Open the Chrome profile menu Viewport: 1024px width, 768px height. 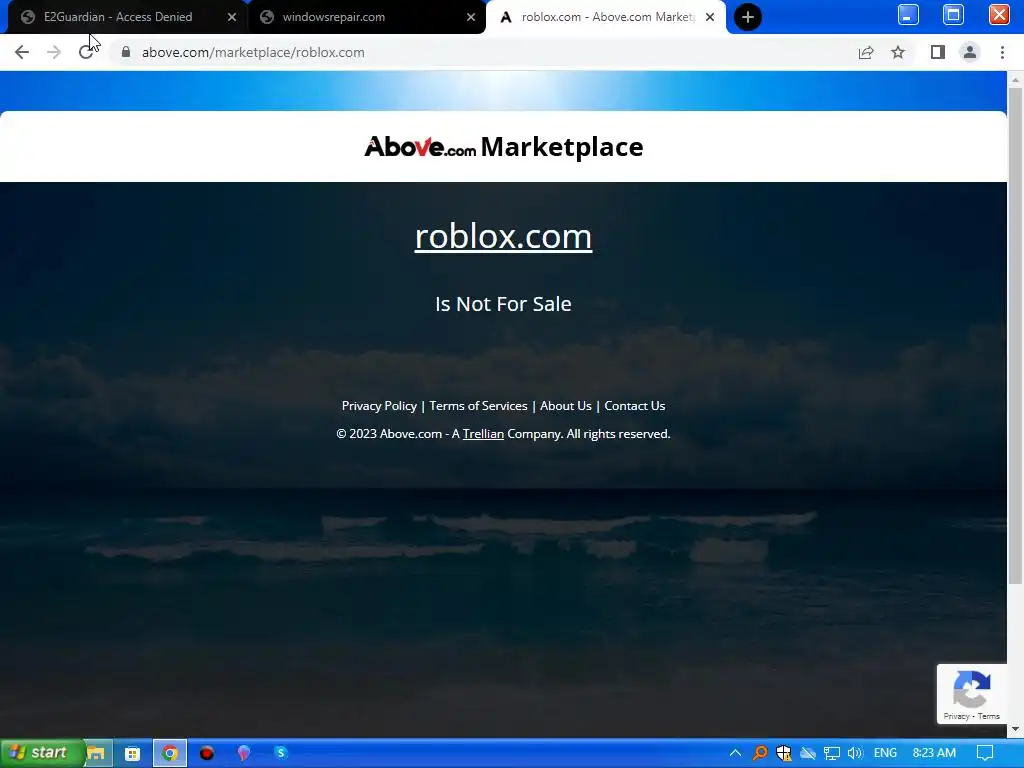(x=970, y=52)
